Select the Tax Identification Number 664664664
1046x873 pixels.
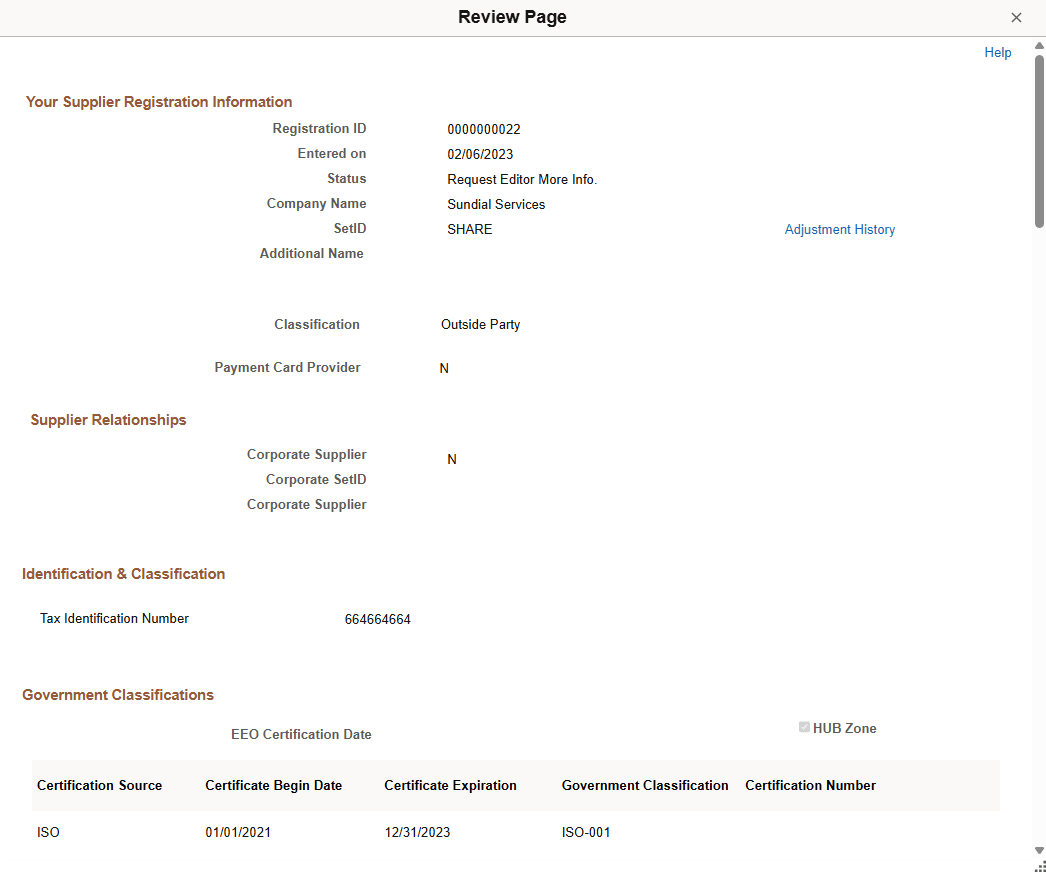point(378,618)
